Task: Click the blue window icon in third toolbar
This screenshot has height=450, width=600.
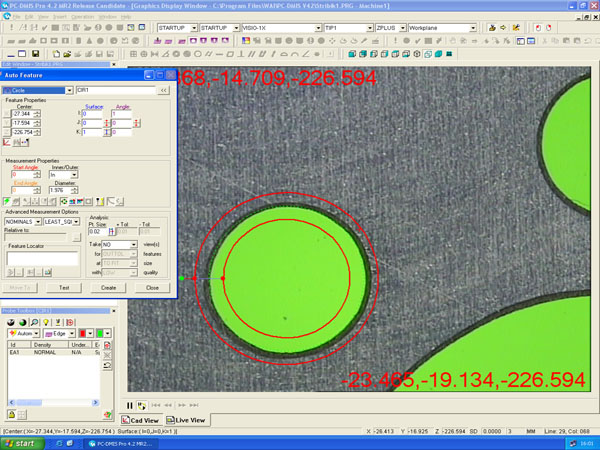Action: (22, 54)
